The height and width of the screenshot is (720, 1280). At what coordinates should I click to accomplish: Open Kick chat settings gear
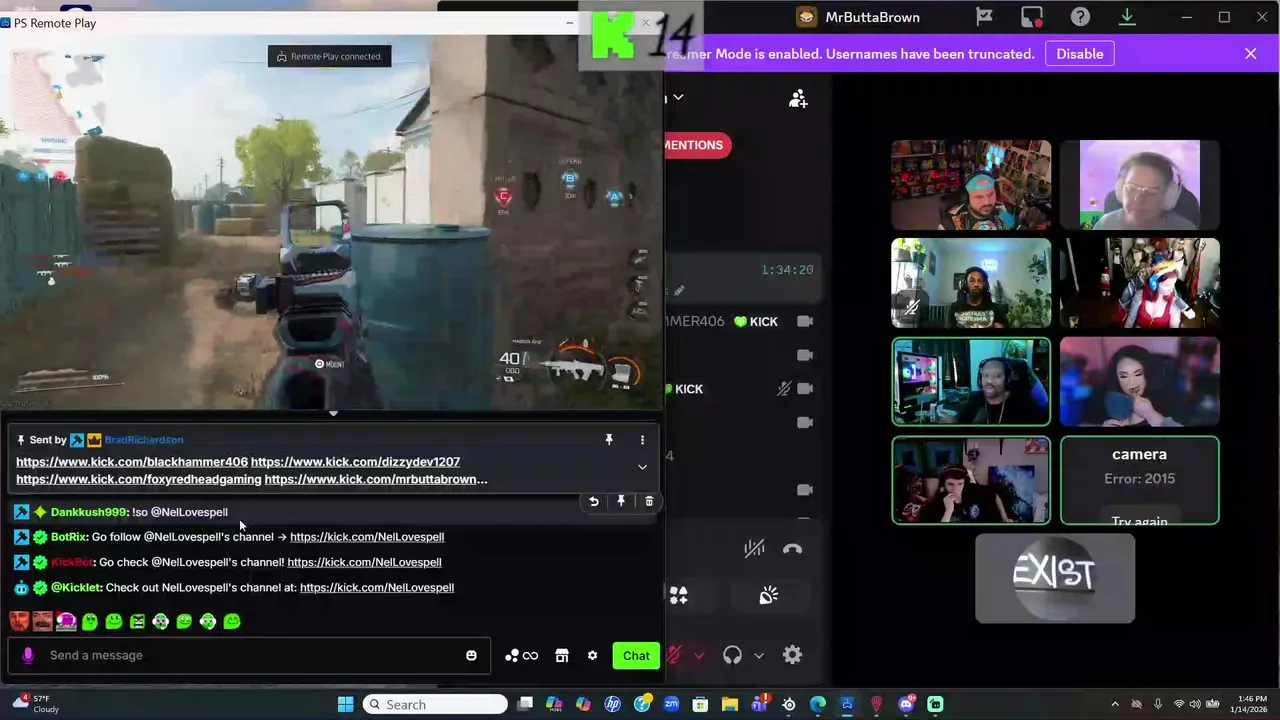(592, 656)
